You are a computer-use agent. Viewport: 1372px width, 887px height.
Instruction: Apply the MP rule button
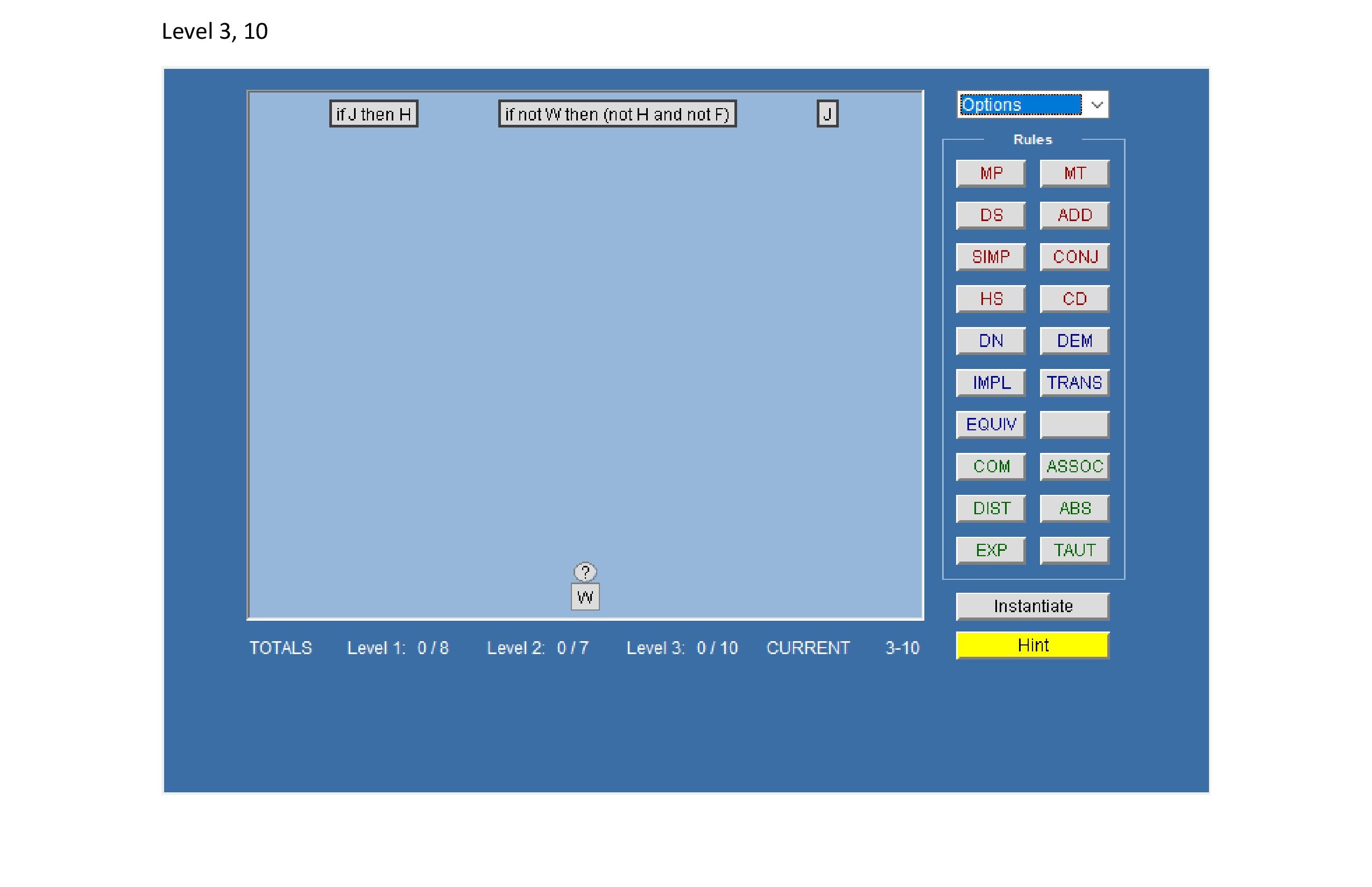(x=990, y=173)
